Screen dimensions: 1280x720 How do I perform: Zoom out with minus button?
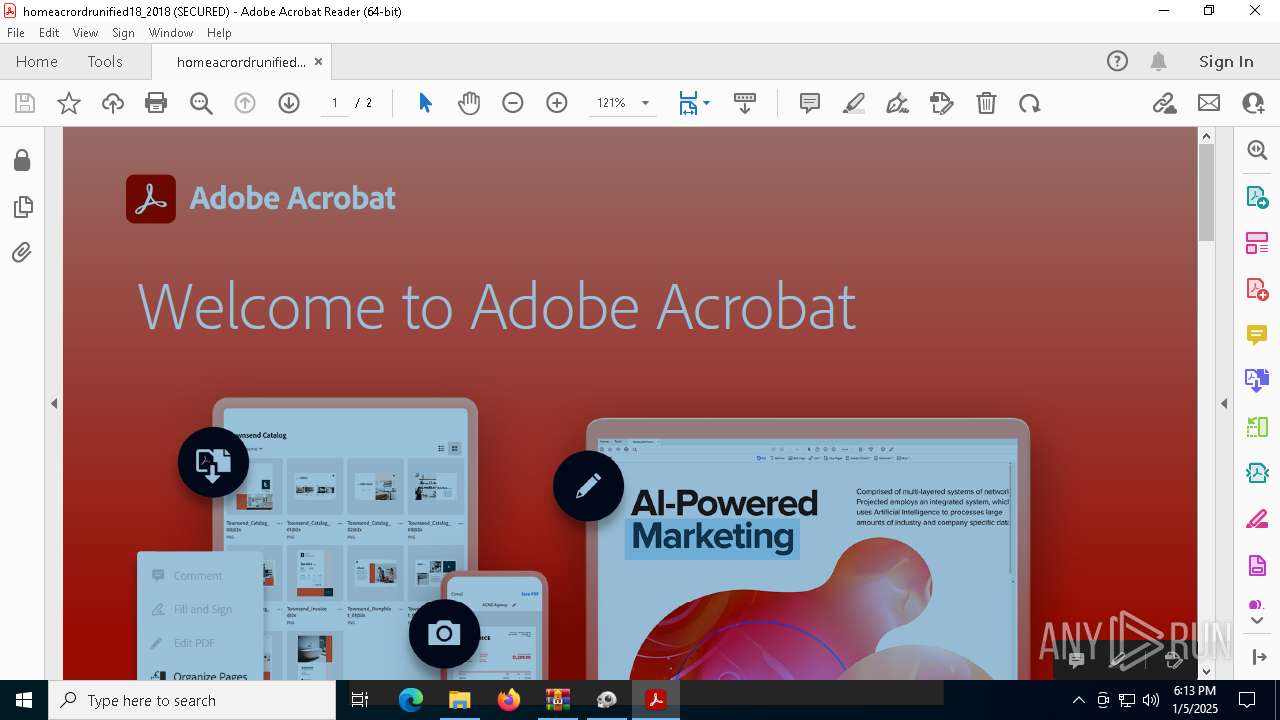[513, 103]
